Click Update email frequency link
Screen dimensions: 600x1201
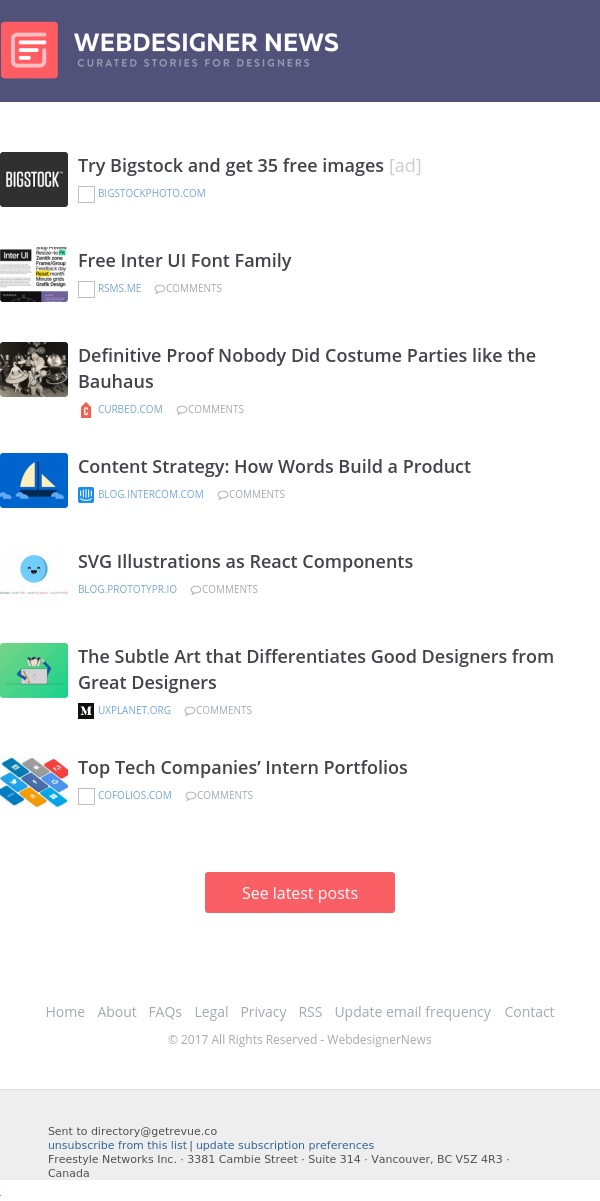point(412,1012)
